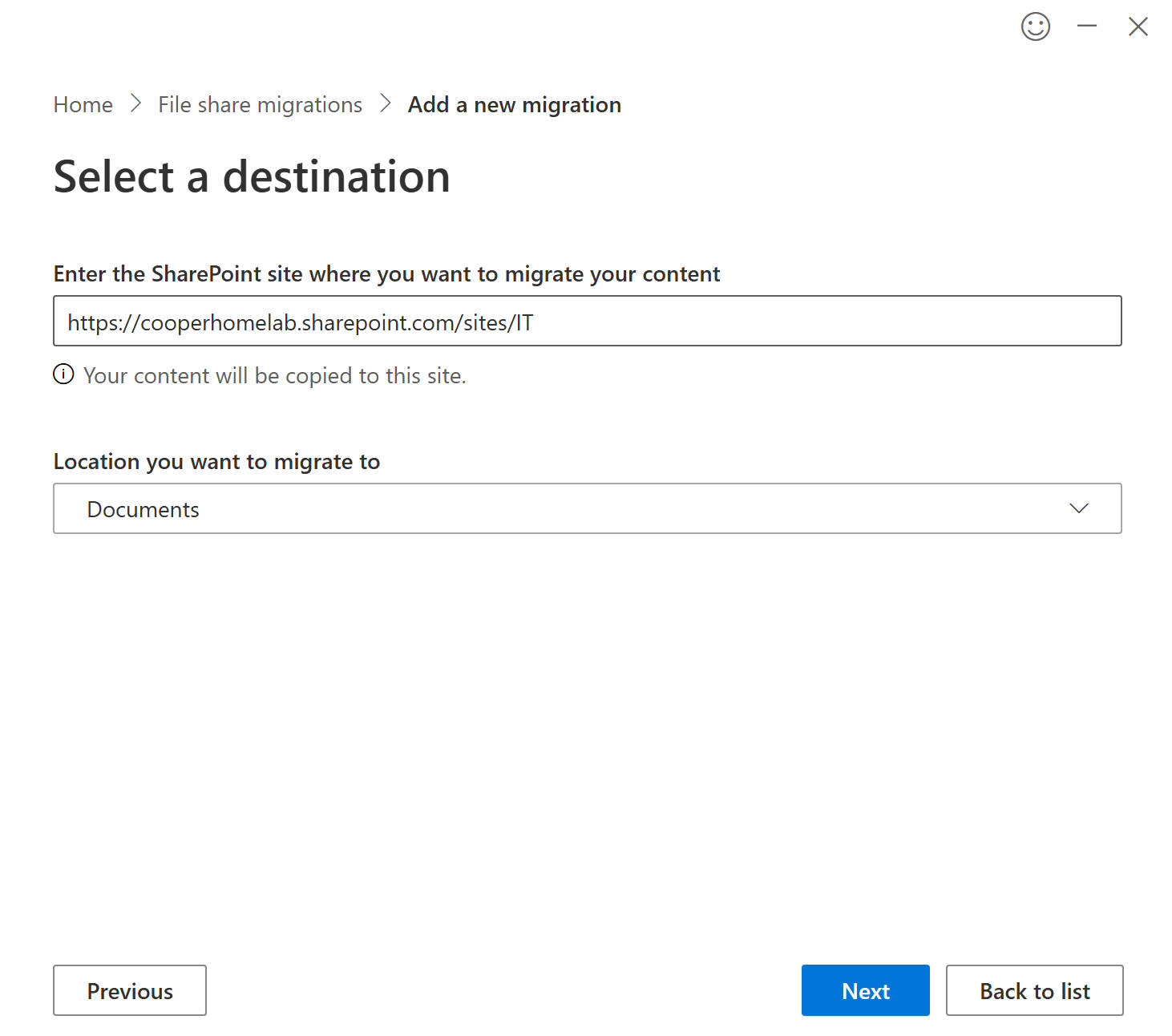Close the migration tool window

pyautogui.click(x=1138, y=26)
